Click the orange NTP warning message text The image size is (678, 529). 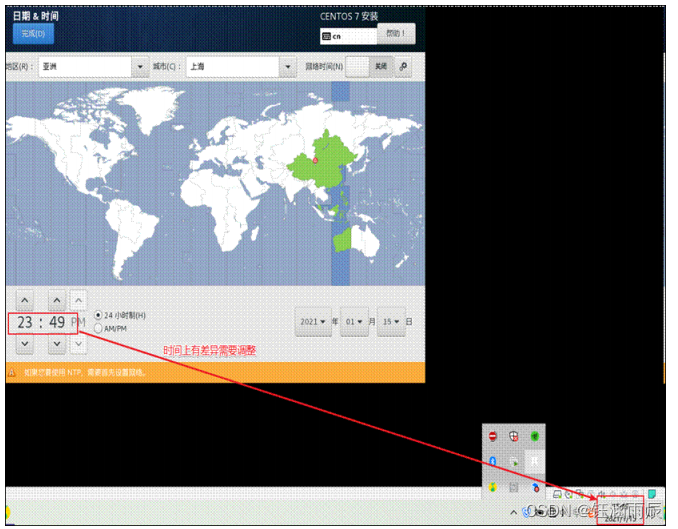(x=85, y=372)
